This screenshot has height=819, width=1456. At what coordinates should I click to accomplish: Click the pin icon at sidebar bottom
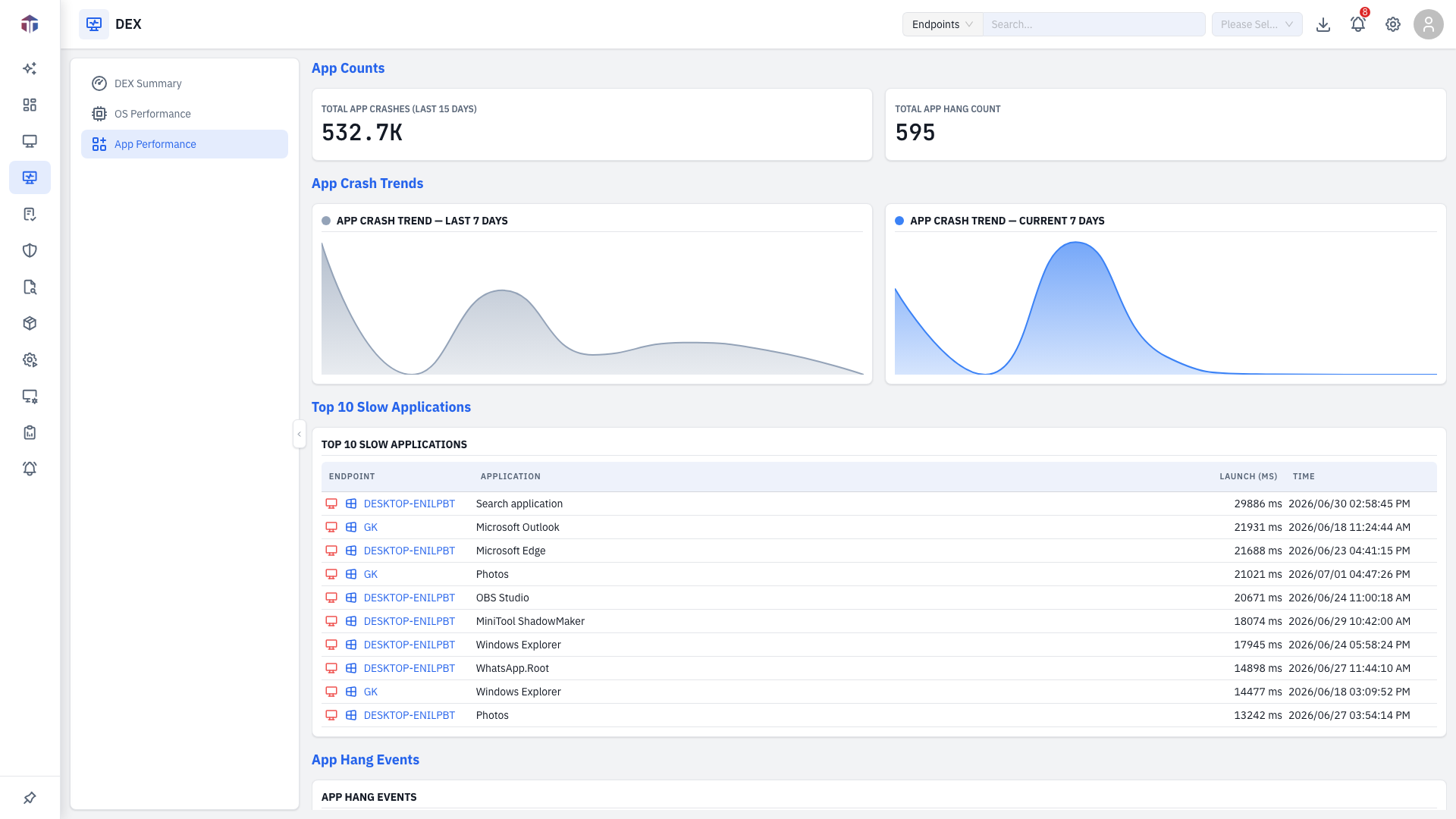coord(30,798)
